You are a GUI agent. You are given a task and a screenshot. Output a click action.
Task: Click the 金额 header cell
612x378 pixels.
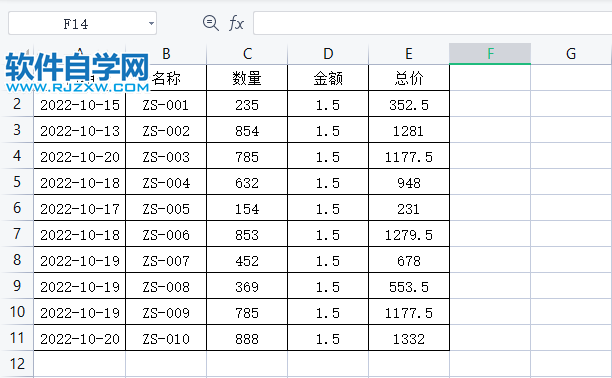[x=328, y=78]
